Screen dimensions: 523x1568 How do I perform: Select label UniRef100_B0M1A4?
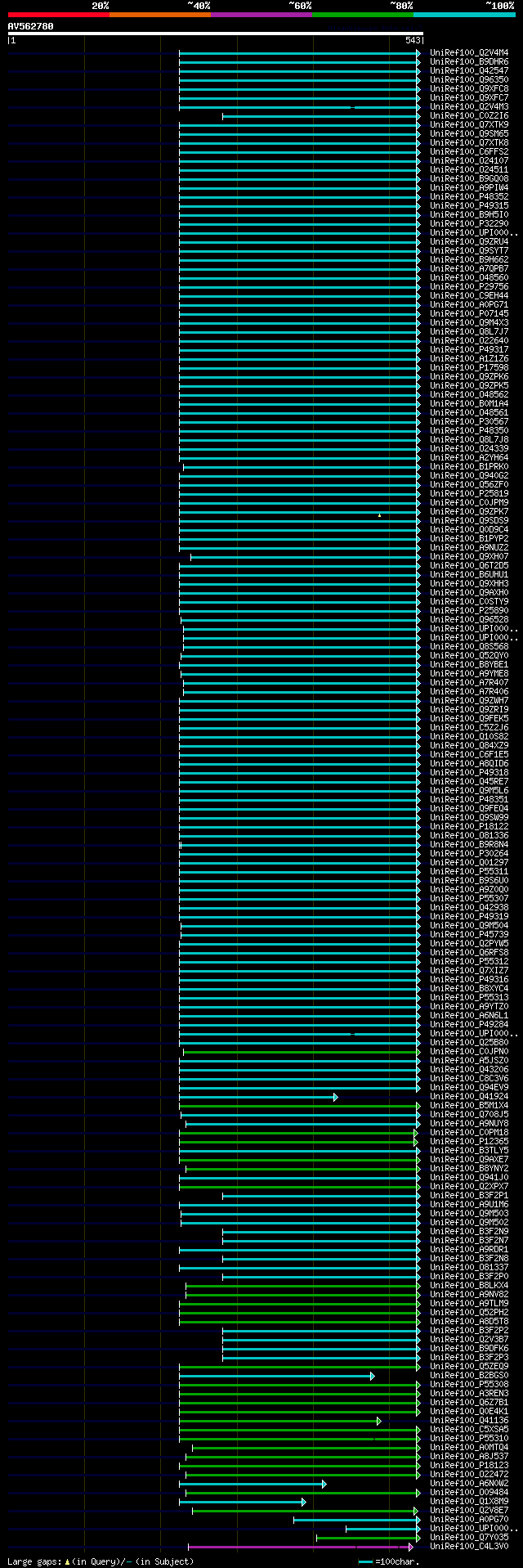click(469, 403)
